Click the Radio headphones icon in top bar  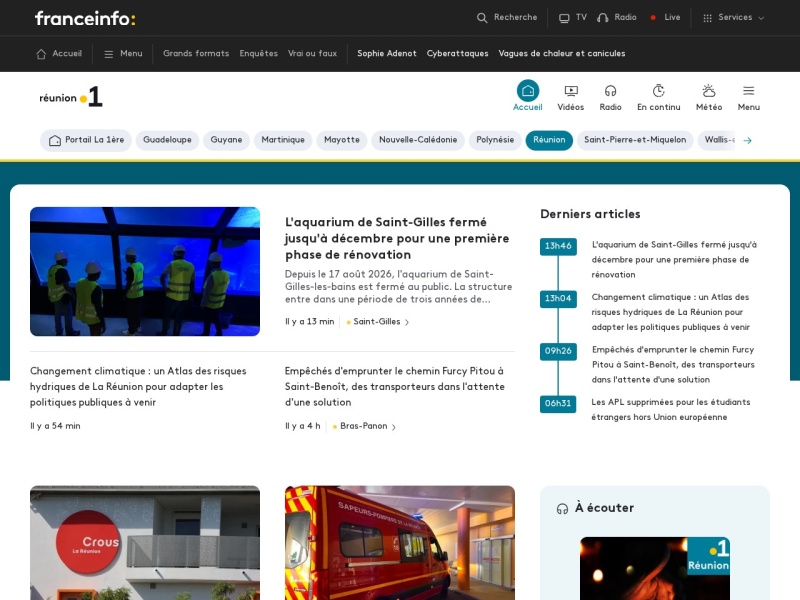(x=603, y=18)
